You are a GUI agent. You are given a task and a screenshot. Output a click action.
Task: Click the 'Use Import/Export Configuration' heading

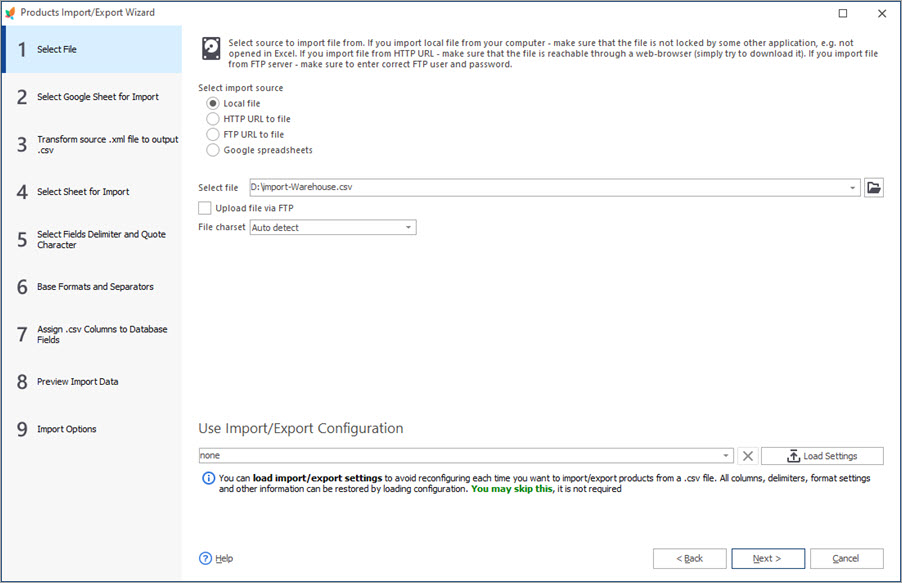pyautogui.click(x=301, y=428)
